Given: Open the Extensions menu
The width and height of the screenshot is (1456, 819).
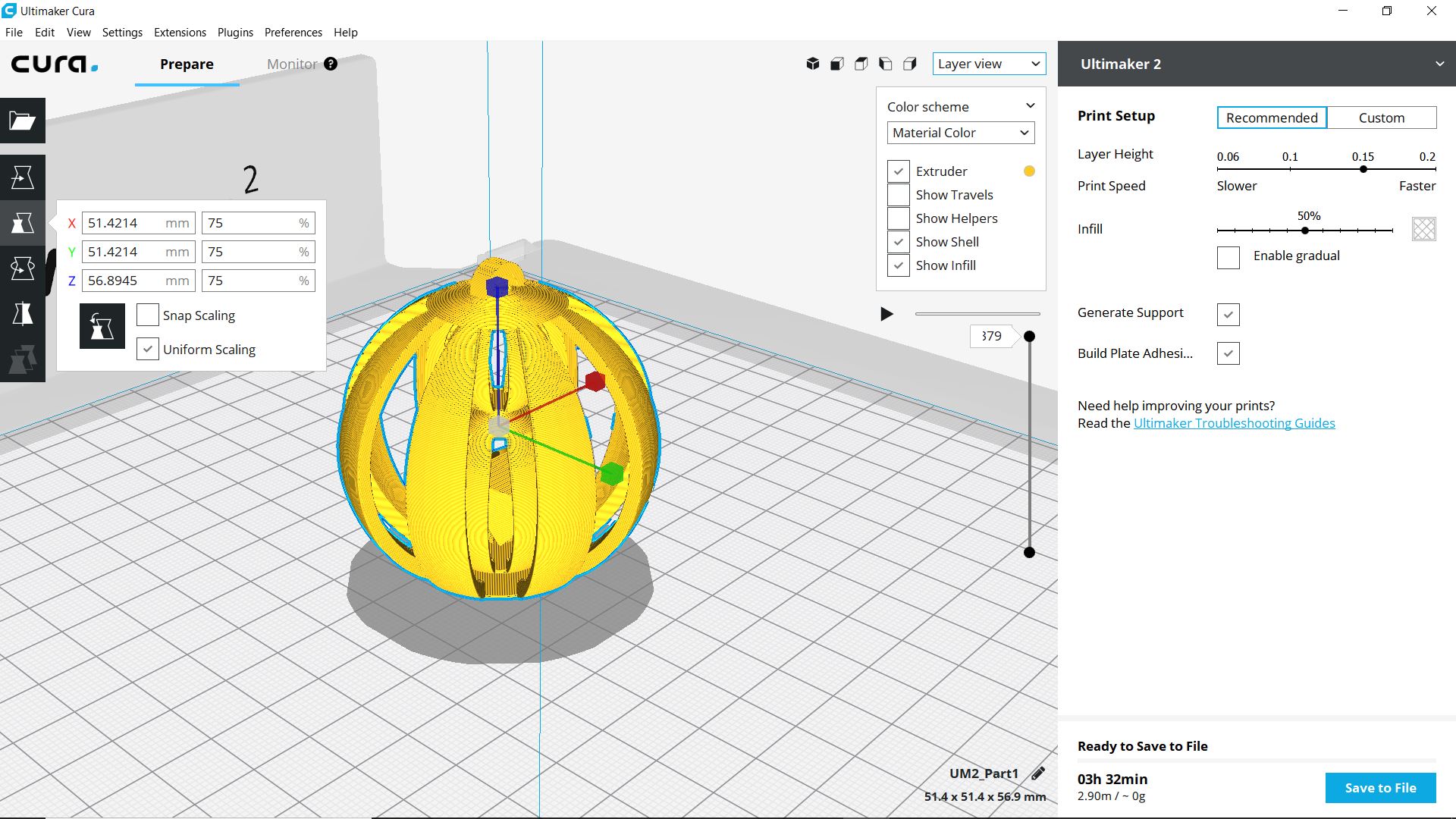Looking at the screenshot, I should 180,33.
